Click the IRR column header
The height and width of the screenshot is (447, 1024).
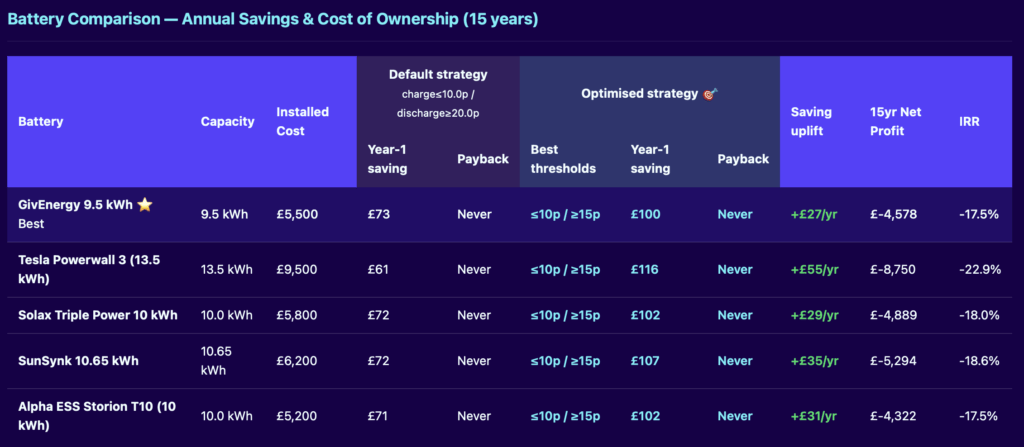(x=969, y=121)
